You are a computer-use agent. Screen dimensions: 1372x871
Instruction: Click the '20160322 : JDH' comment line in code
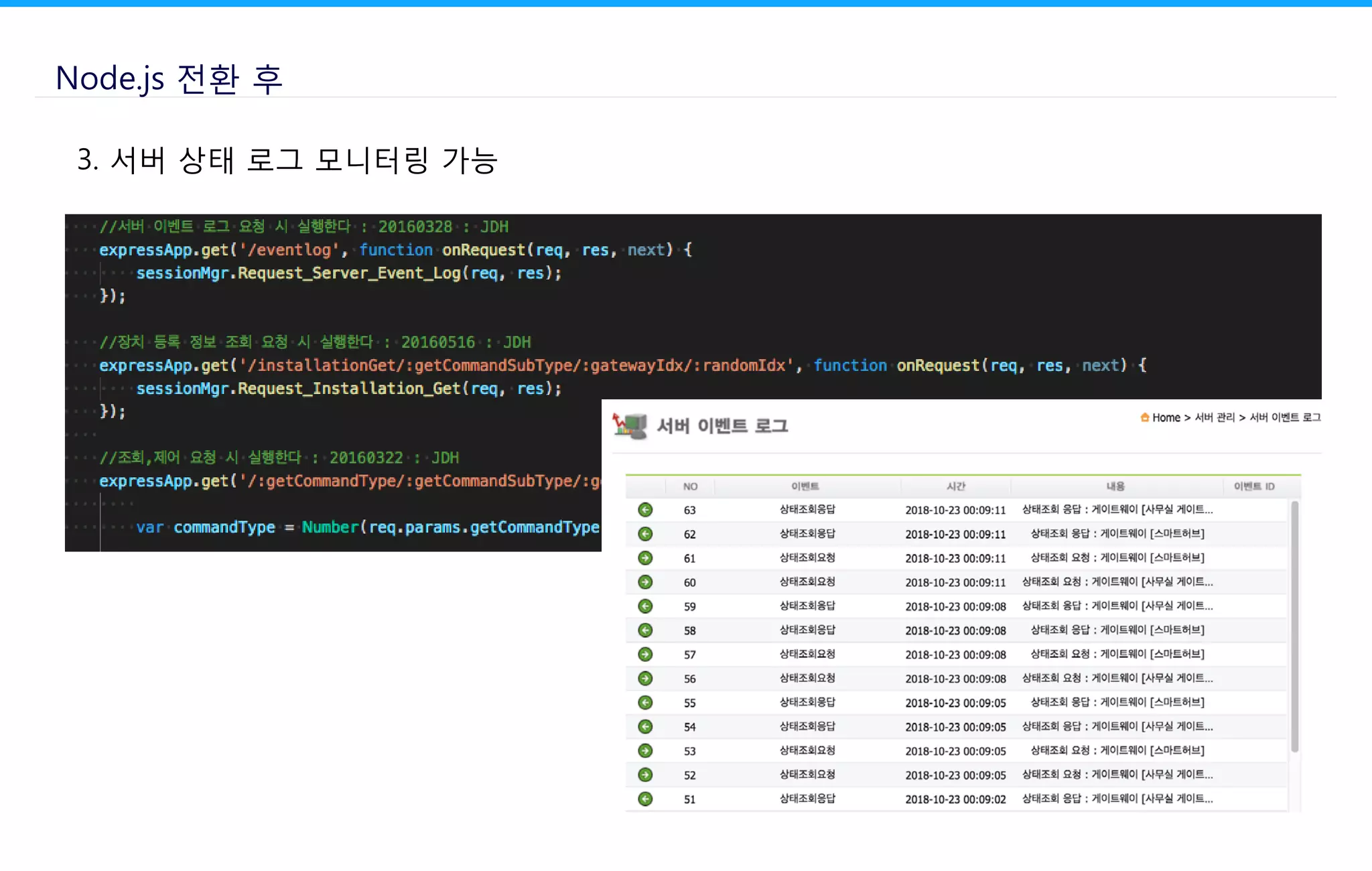pyautogui.click(x=279, y=458)
